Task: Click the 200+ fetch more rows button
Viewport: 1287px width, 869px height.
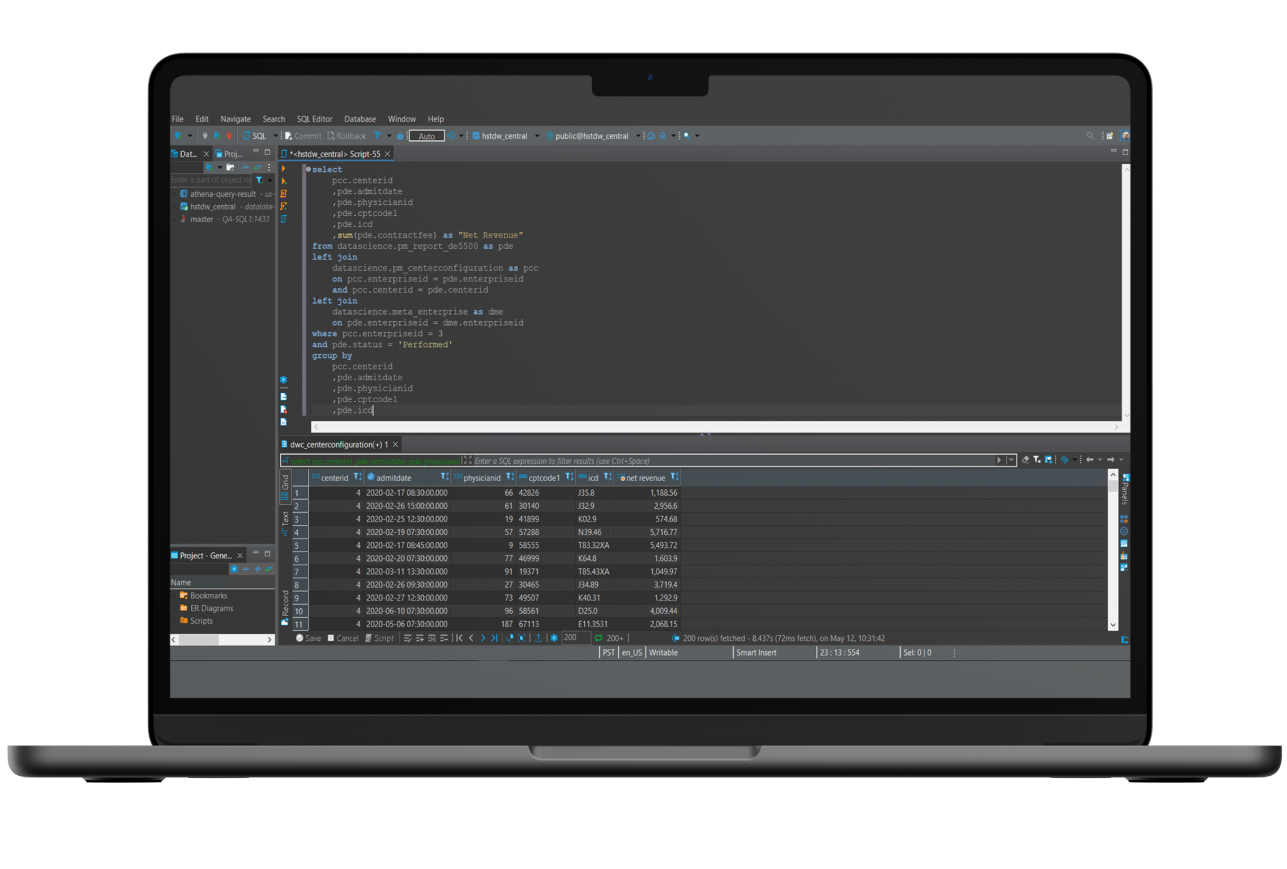Action: (614, 637)
